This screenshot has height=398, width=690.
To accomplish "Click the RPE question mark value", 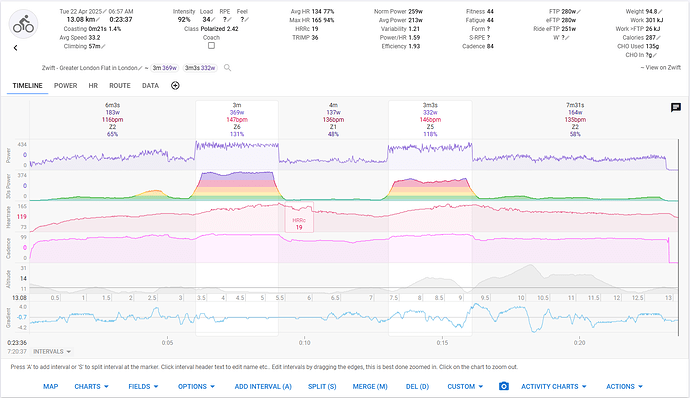I will pyautogui.click(x=224, y=20).
